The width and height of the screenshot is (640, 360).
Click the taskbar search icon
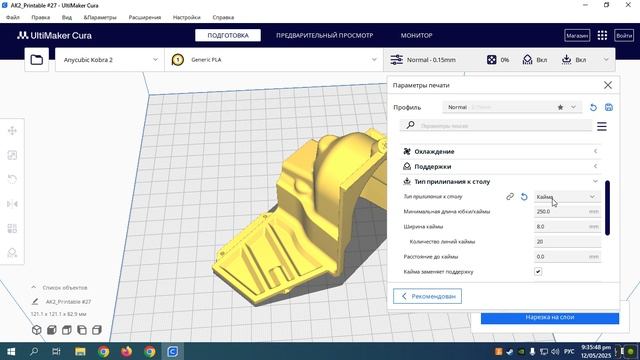coord(34,351)
